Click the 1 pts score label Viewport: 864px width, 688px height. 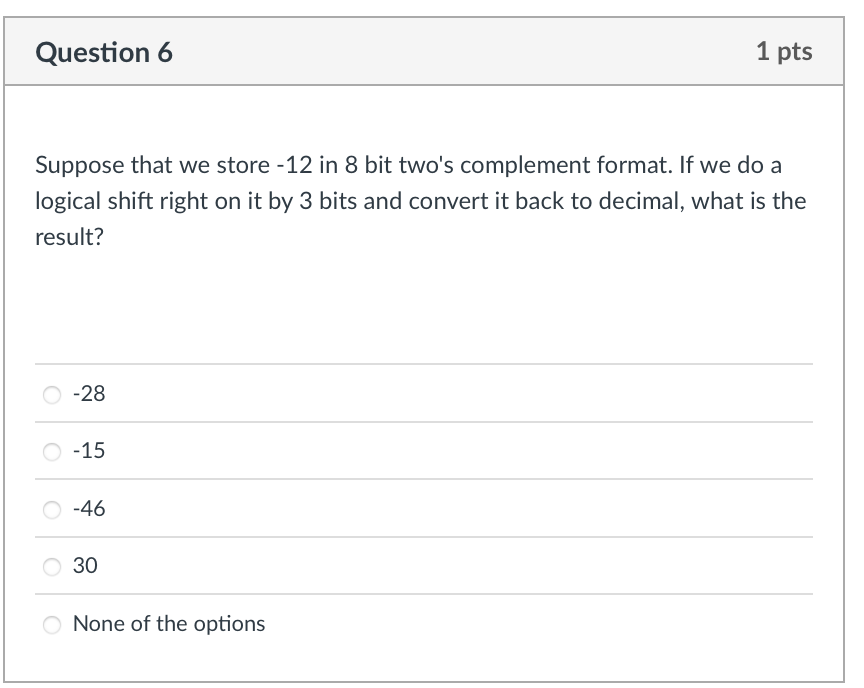(x=784, y=52)
